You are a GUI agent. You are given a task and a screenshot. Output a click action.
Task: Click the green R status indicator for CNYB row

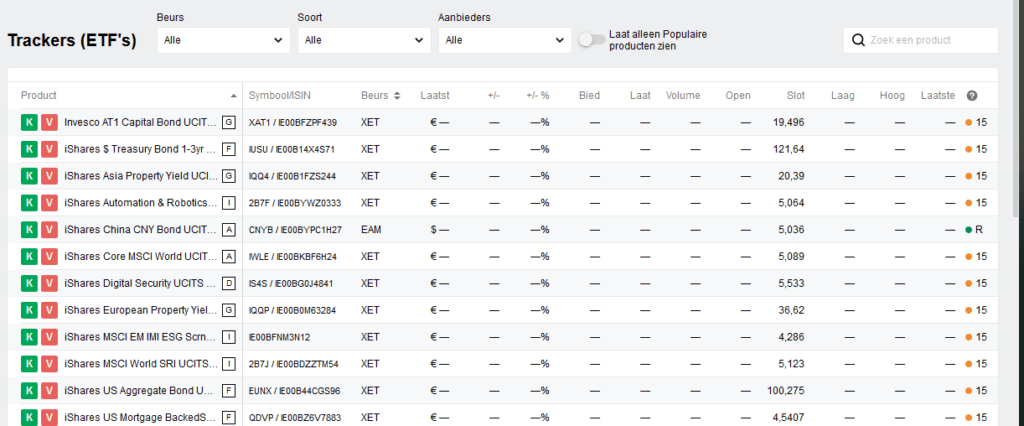coord(974,229)
